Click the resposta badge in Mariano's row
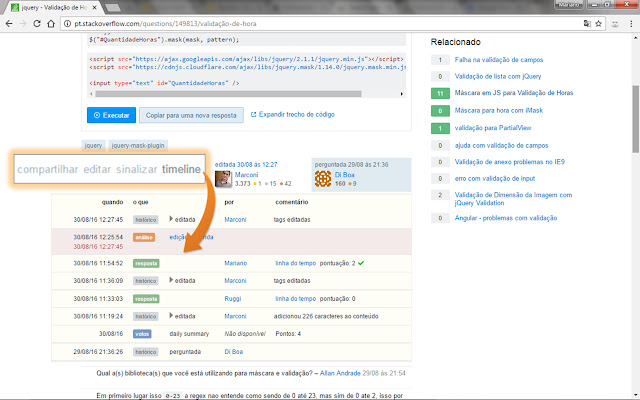This screenshot has height=400, width=640. [146, 263]
